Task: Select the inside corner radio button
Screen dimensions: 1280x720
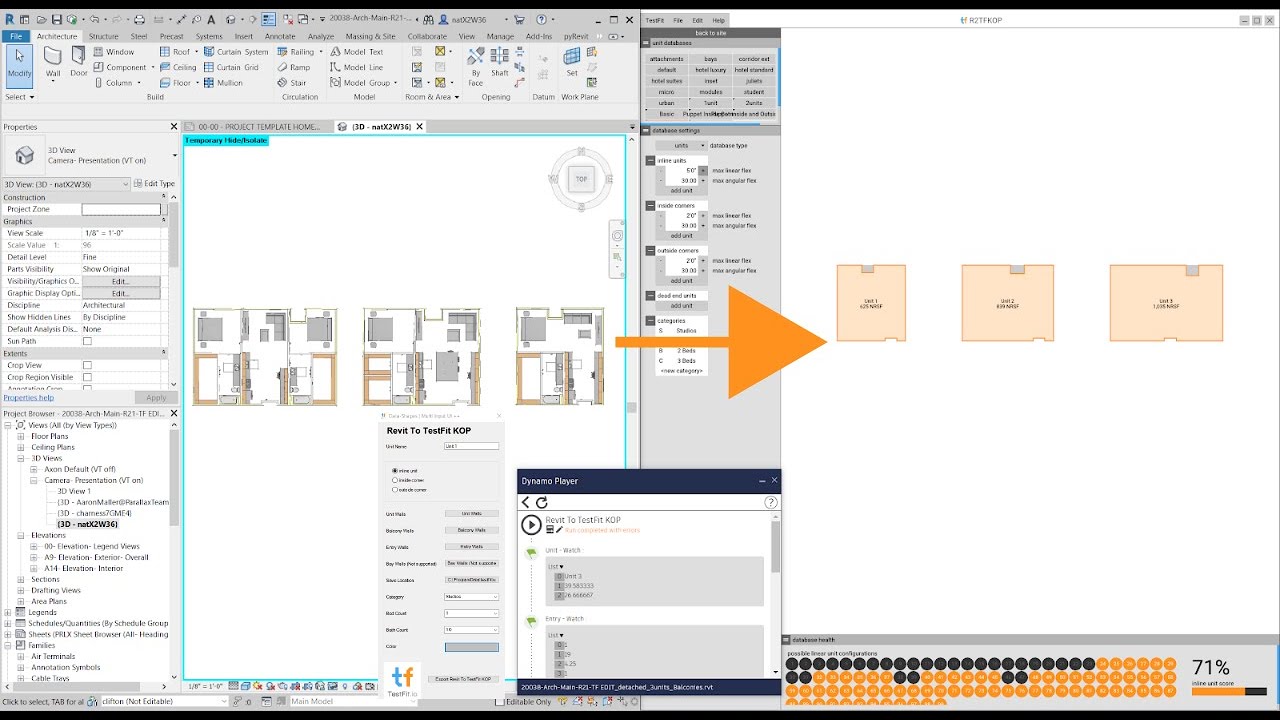Action: point(395,480)
